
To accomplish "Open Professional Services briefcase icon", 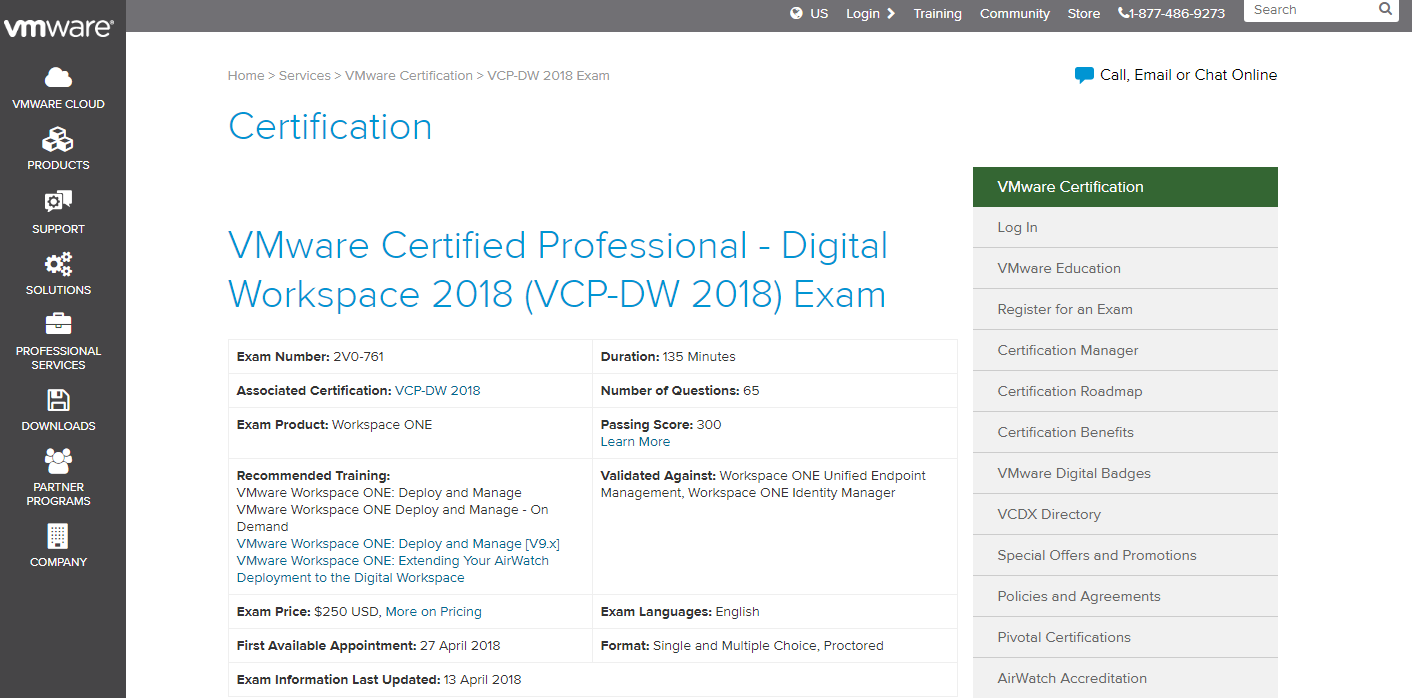I will 58,324.
